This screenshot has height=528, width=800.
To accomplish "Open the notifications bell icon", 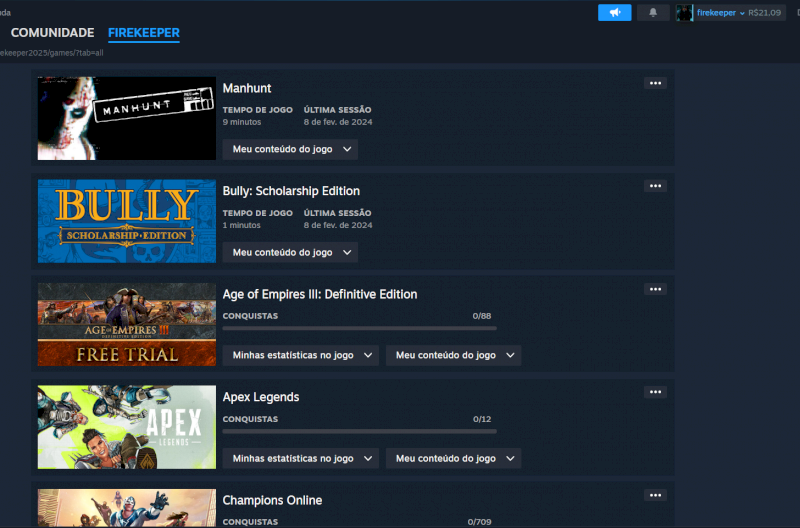I will click(653, 13).
